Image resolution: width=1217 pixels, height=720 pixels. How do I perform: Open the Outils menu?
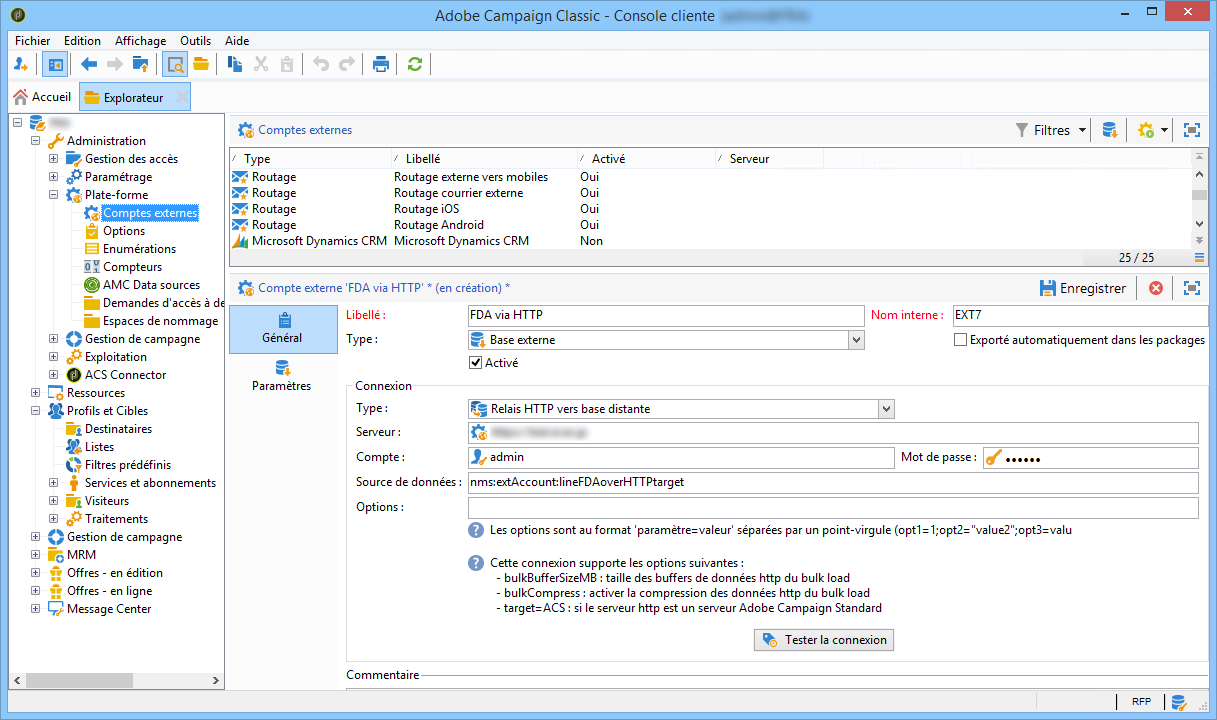(196, 41)
